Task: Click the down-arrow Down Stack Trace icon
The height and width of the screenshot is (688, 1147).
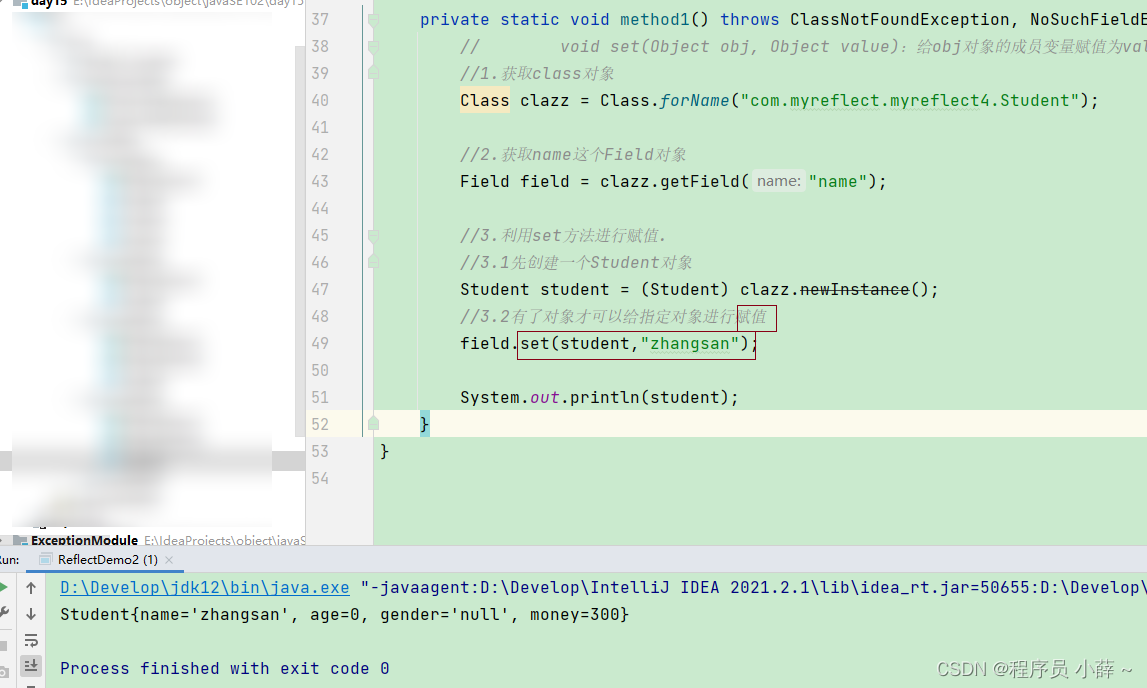Action: (x=31, y=613)
